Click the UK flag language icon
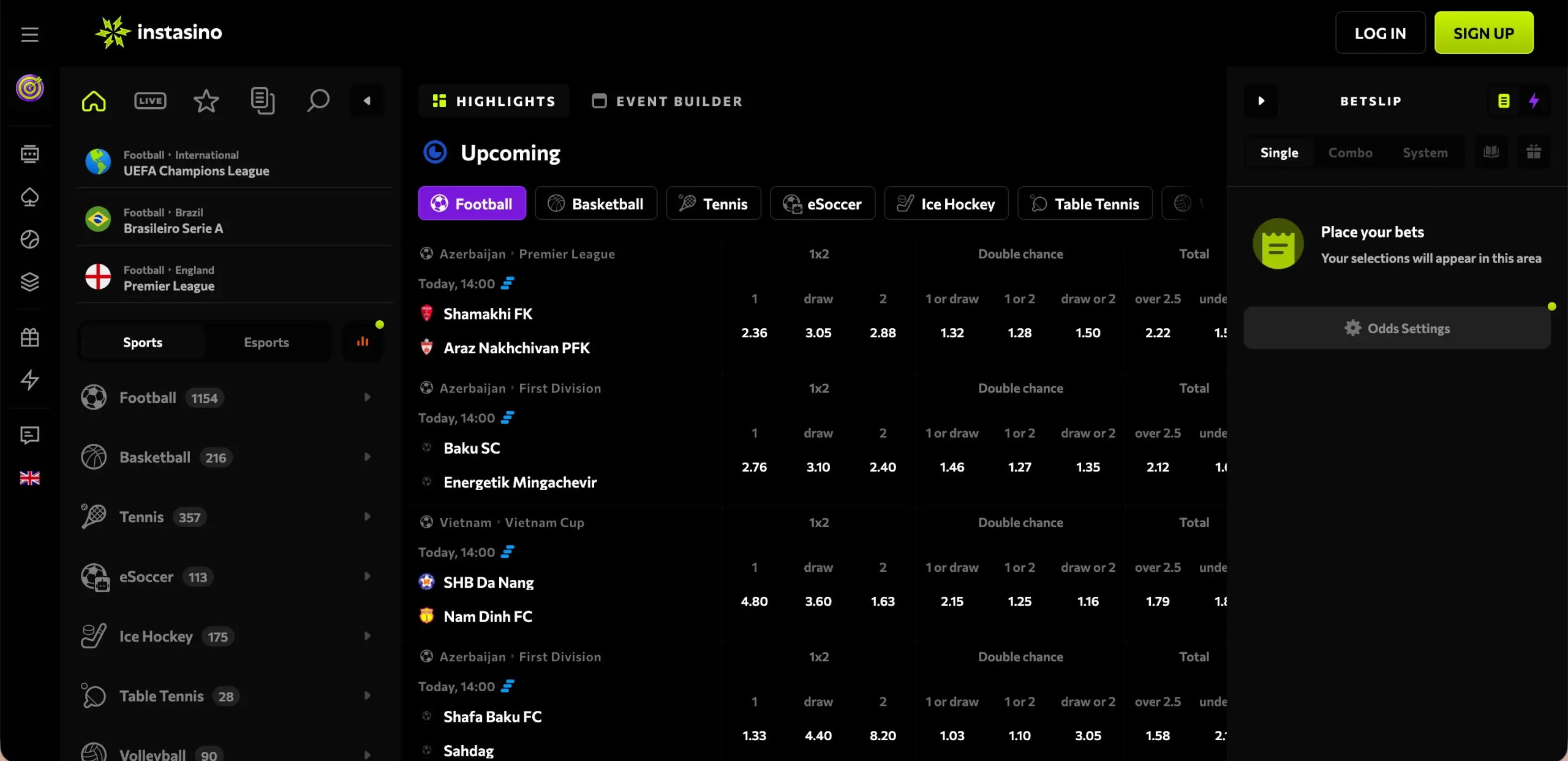This screenshot has height=761, width=1568. click(x=29, y=478)
